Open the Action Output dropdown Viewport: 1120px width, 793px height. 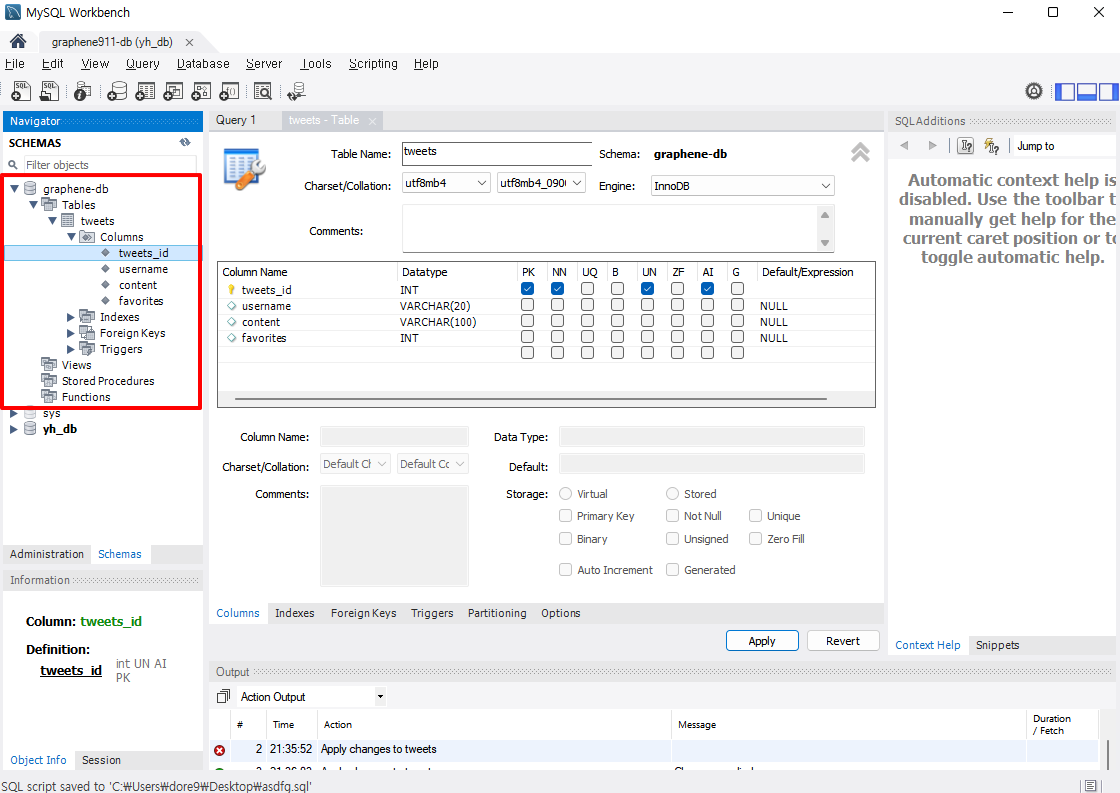[x=381, y=697]
